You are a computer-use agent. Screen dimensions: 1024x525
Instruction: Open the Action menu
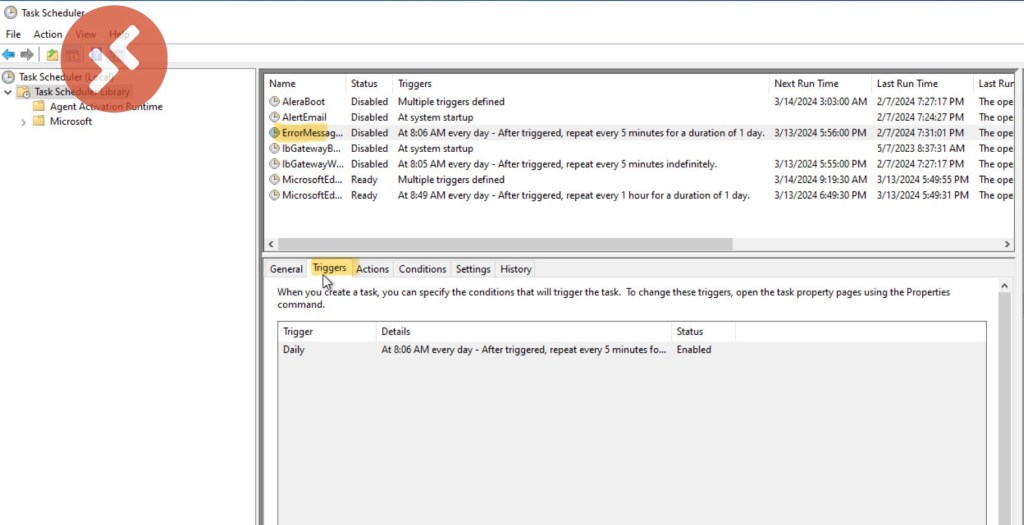coord(48,34)
